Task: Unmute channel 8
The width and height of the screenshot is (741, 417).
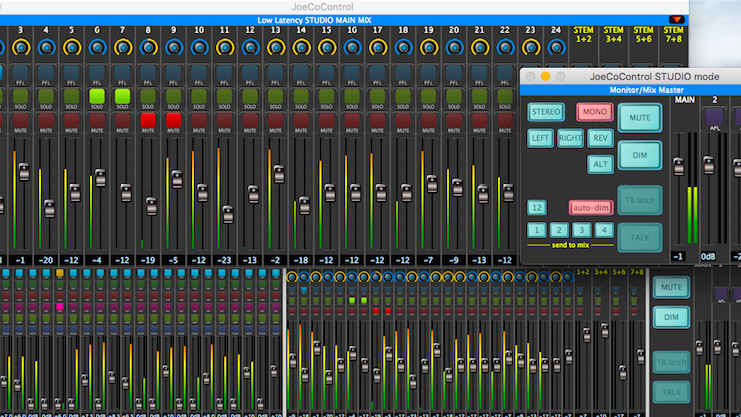Action: [148, 120]
